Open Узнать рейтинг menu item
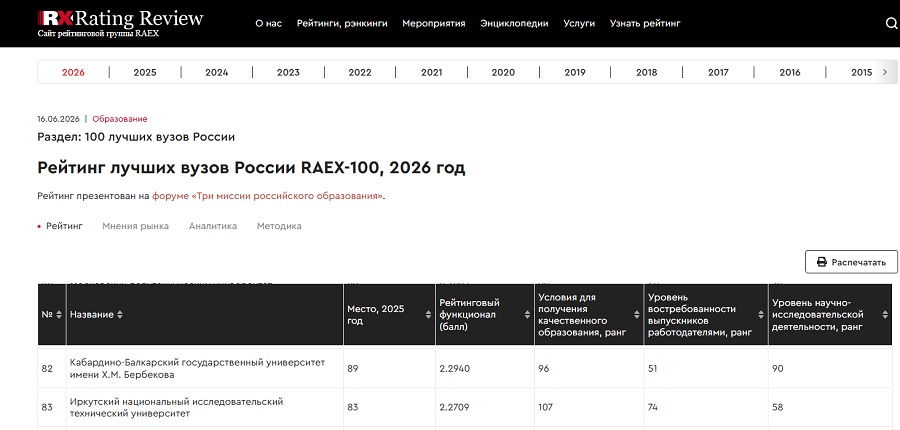The height and width of the screenshot is (430, 900). pyautogui.click(x=645, y=24)
